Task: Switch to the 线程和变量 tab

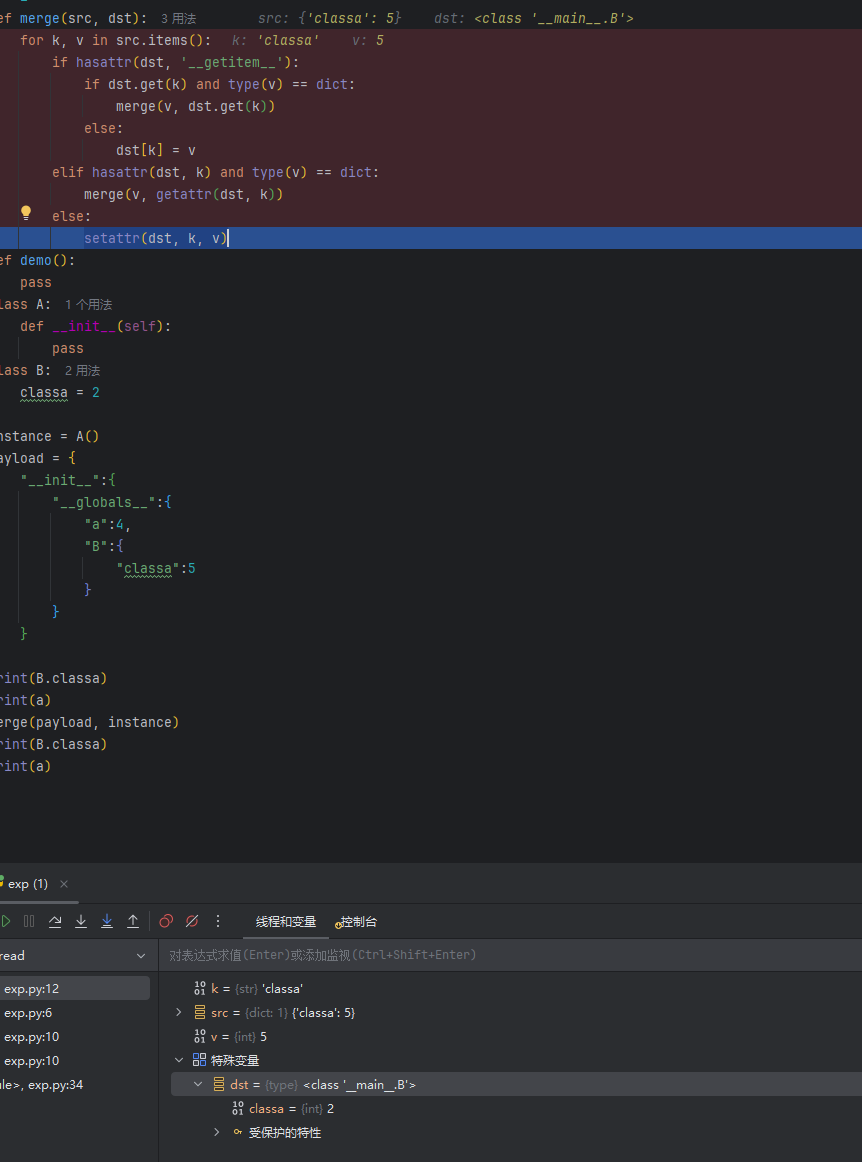Action: (285, 921)
